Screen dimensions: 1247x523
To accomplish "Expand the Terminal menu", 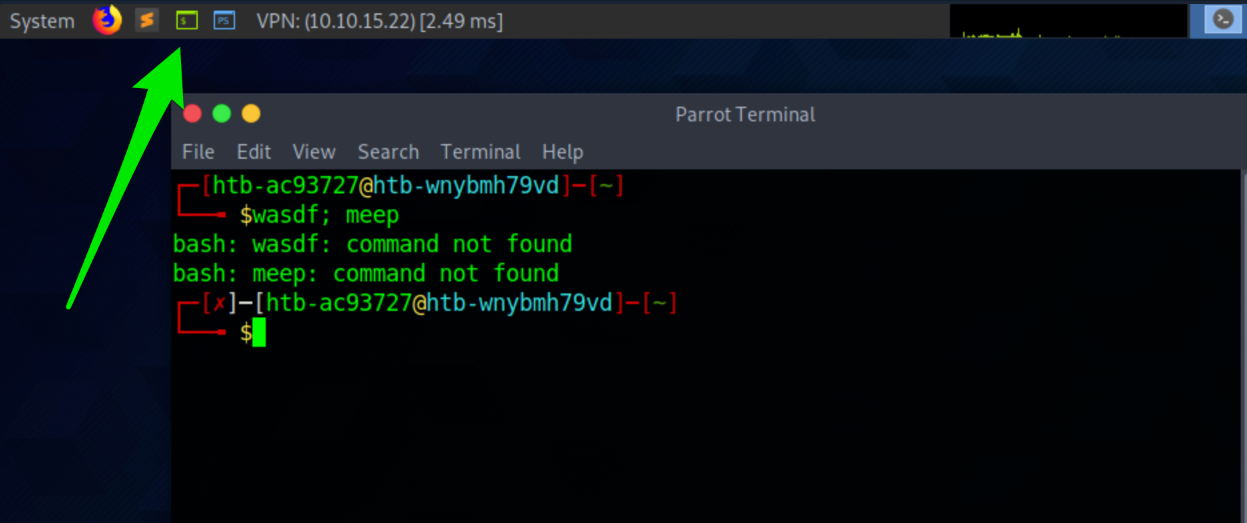I will click(480, 152).
